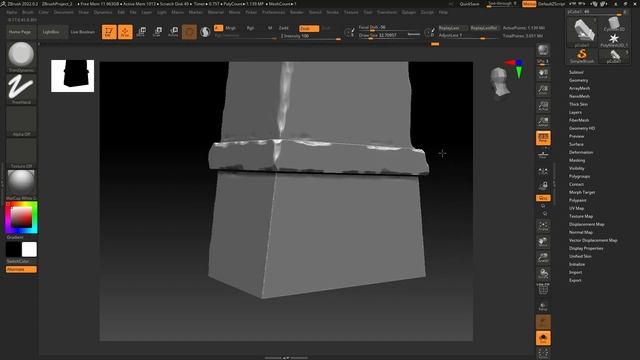This screenshot has height=360, width=640.
Task: Click the Xpose icon at shelf bottom
Action: pyautogui.click(x=543, y=353)
